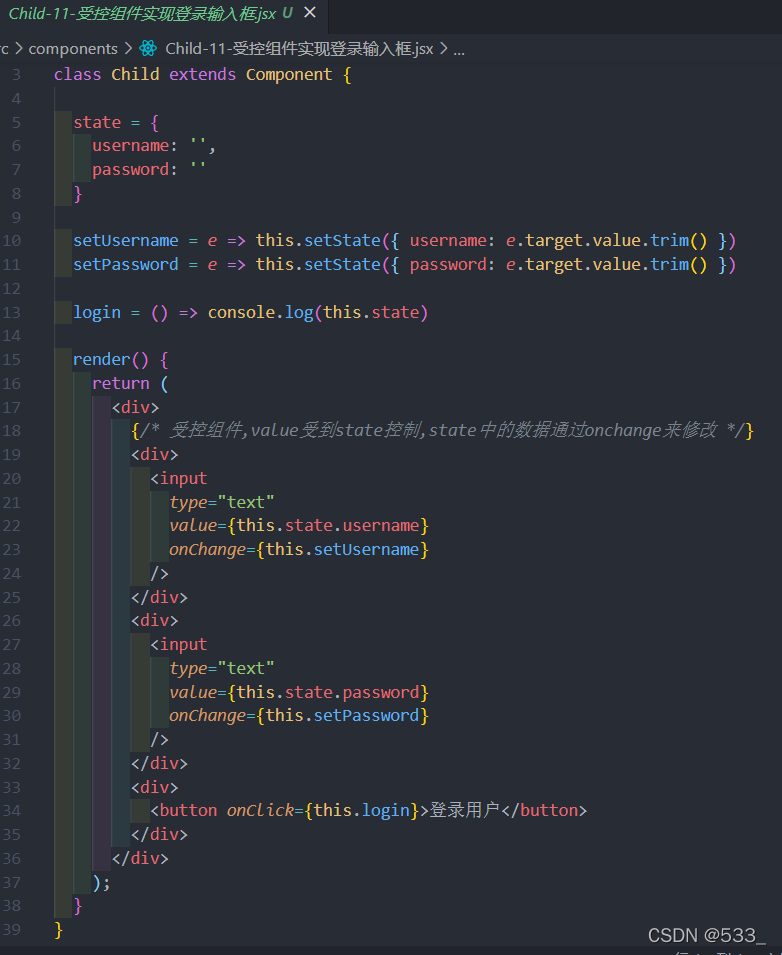This screenshot has height=955, width=782.
Task: Click line number 34 in gutter
Action: coord(12,811)
